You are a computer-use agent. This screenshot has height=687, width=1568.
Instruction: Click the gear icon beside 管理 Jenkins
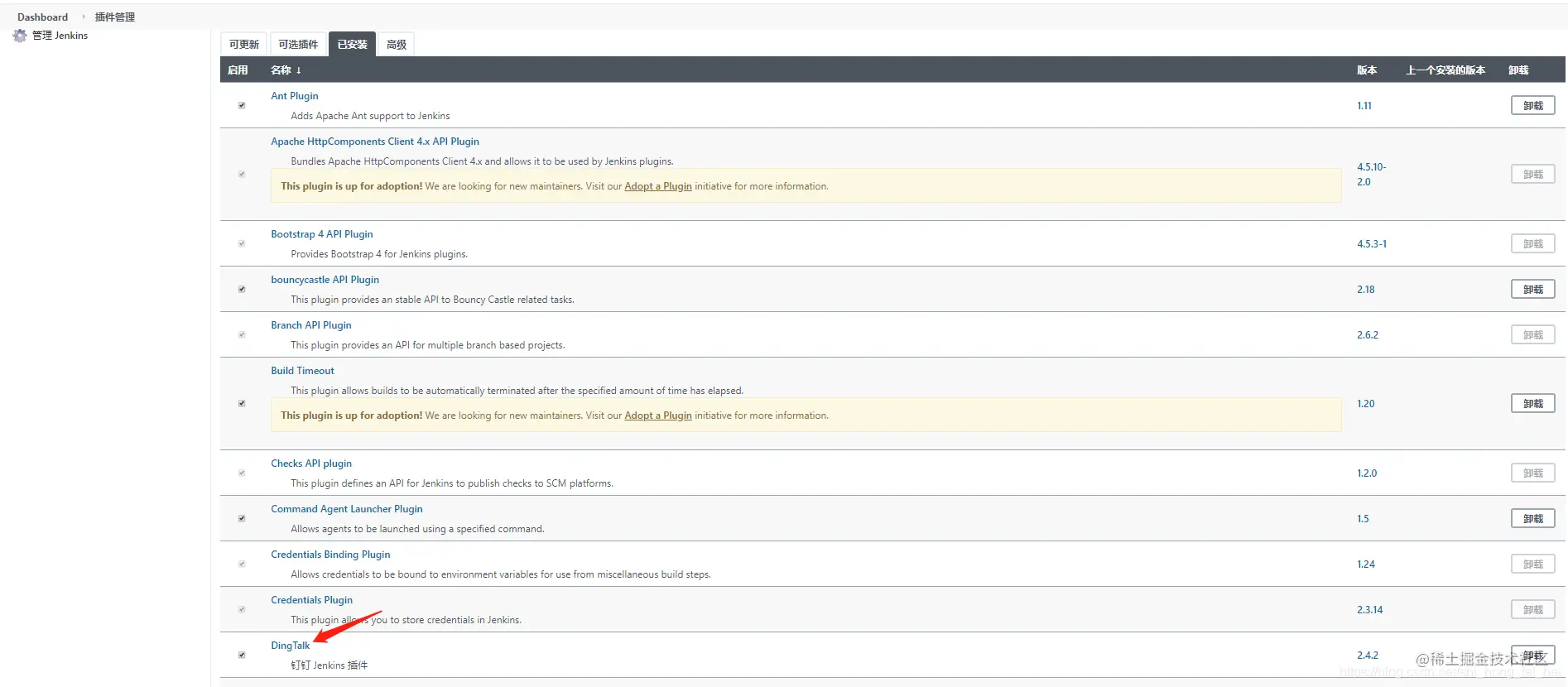(20, 36)
